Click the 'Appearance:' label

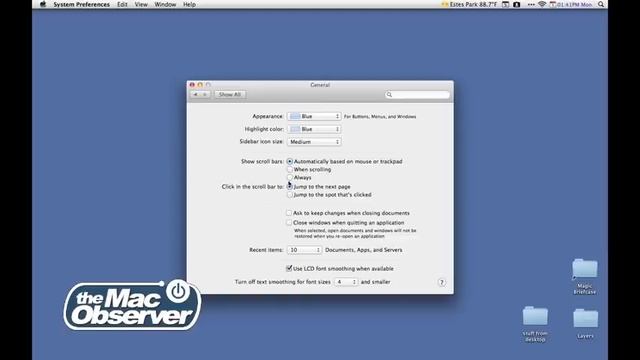[268, 116]
